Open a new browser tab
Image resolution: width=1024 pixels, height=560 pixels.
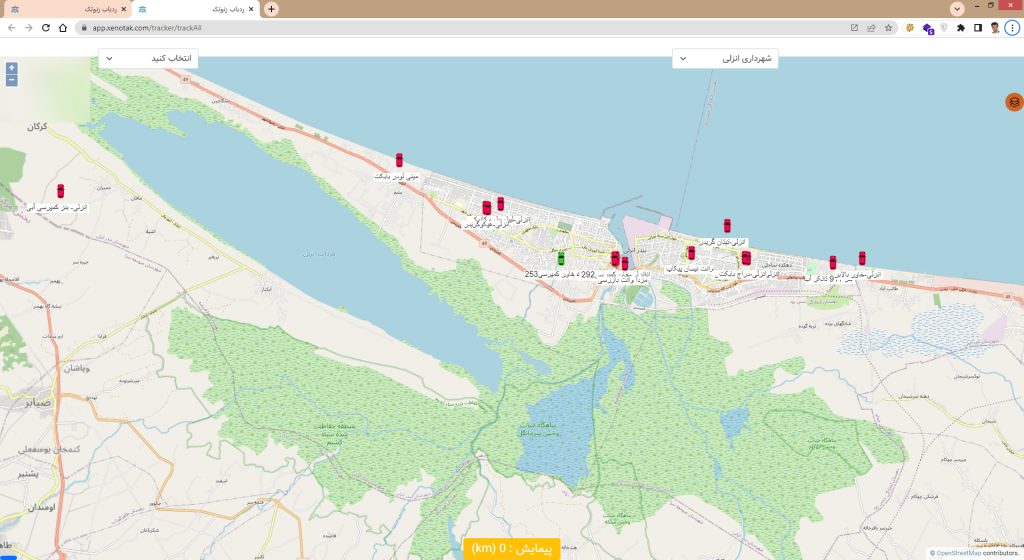point(271,9)
